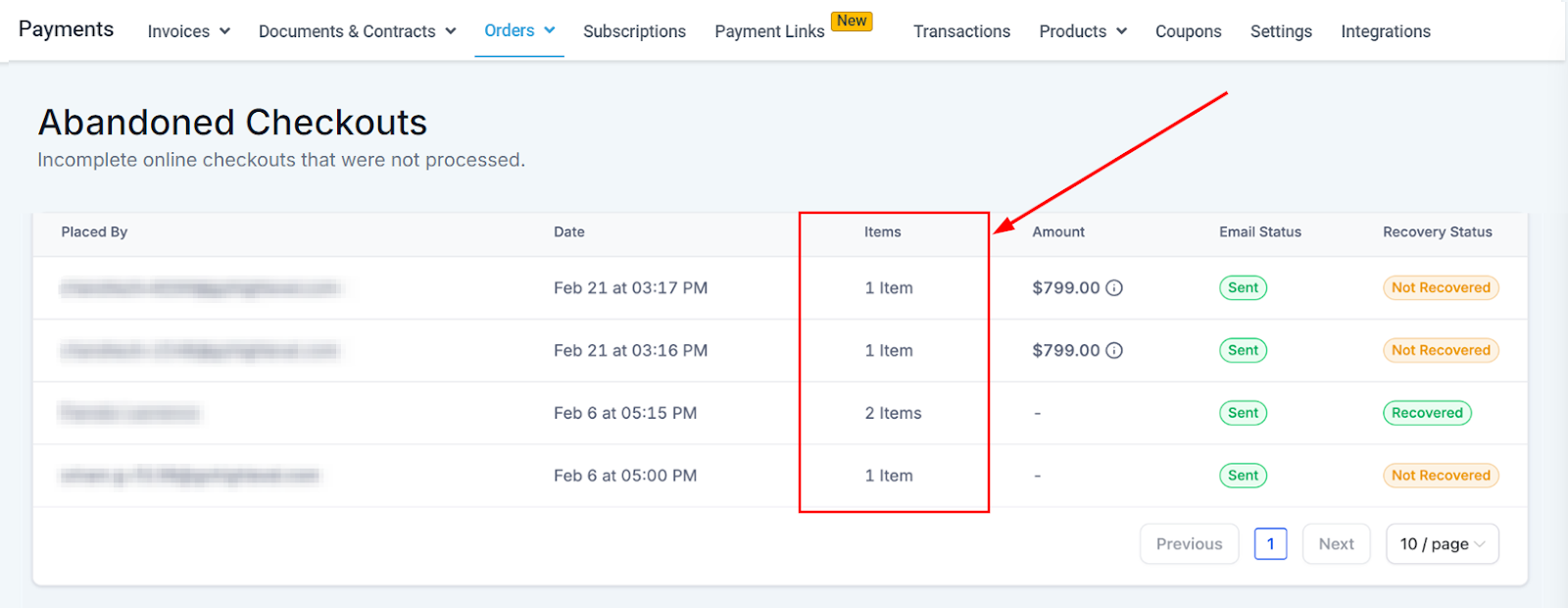The height and width of the screenshot is (608, 1568).
Task: Click the green Recovered status badge
Action: [1427, 414]
